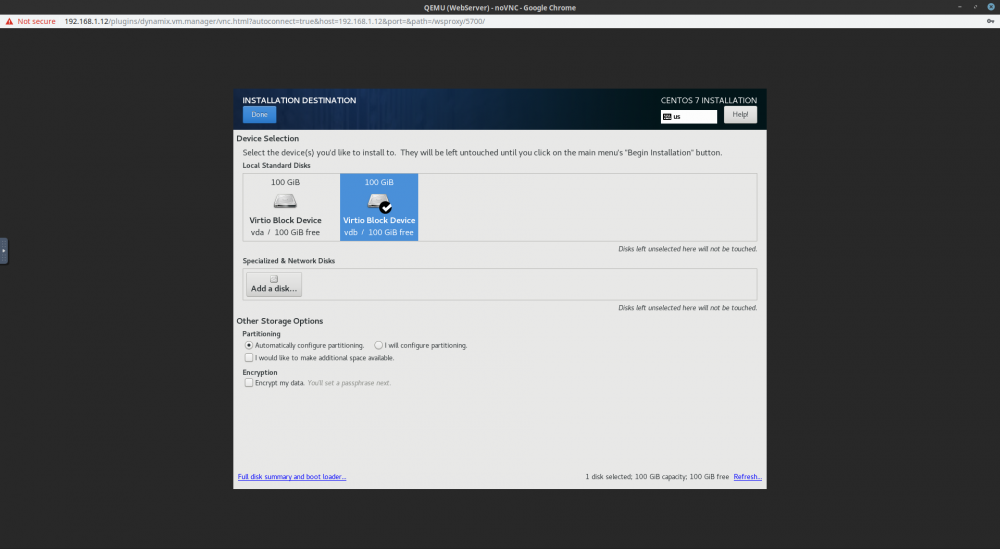
Task: Open Full disk summary and boot loader link
Action: pyautogui.click(x=291, y=476)
